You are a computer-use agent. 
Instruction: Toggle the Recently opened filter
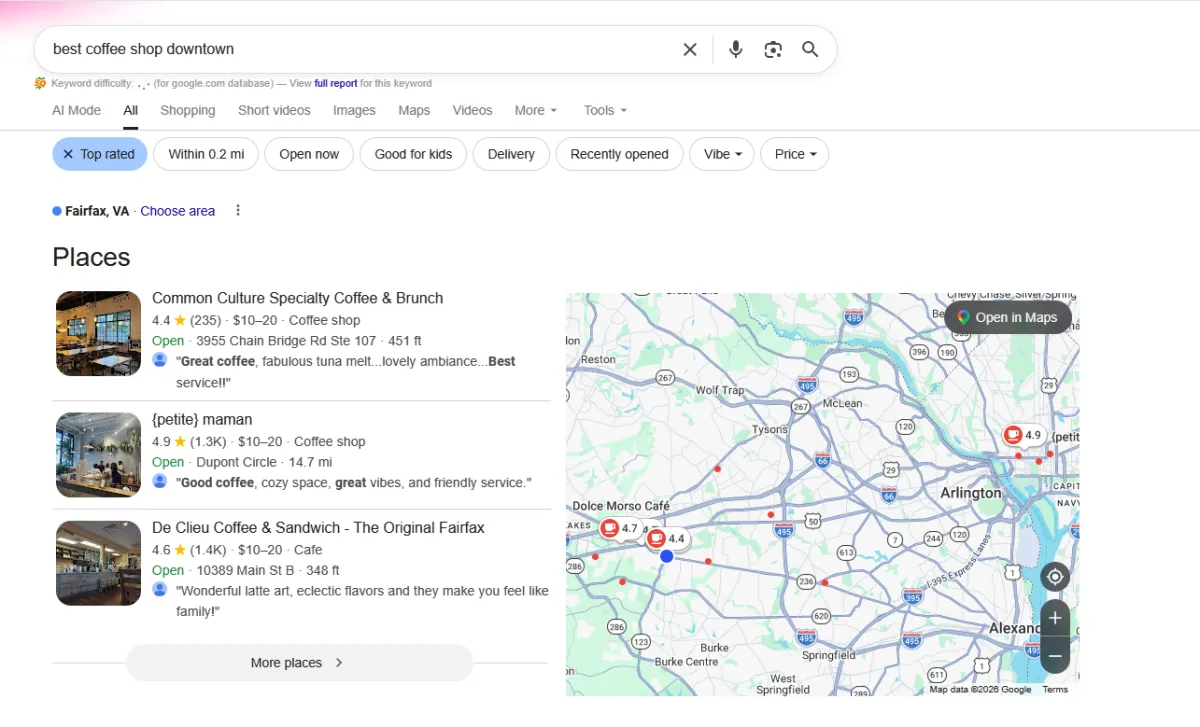(619, 154)
